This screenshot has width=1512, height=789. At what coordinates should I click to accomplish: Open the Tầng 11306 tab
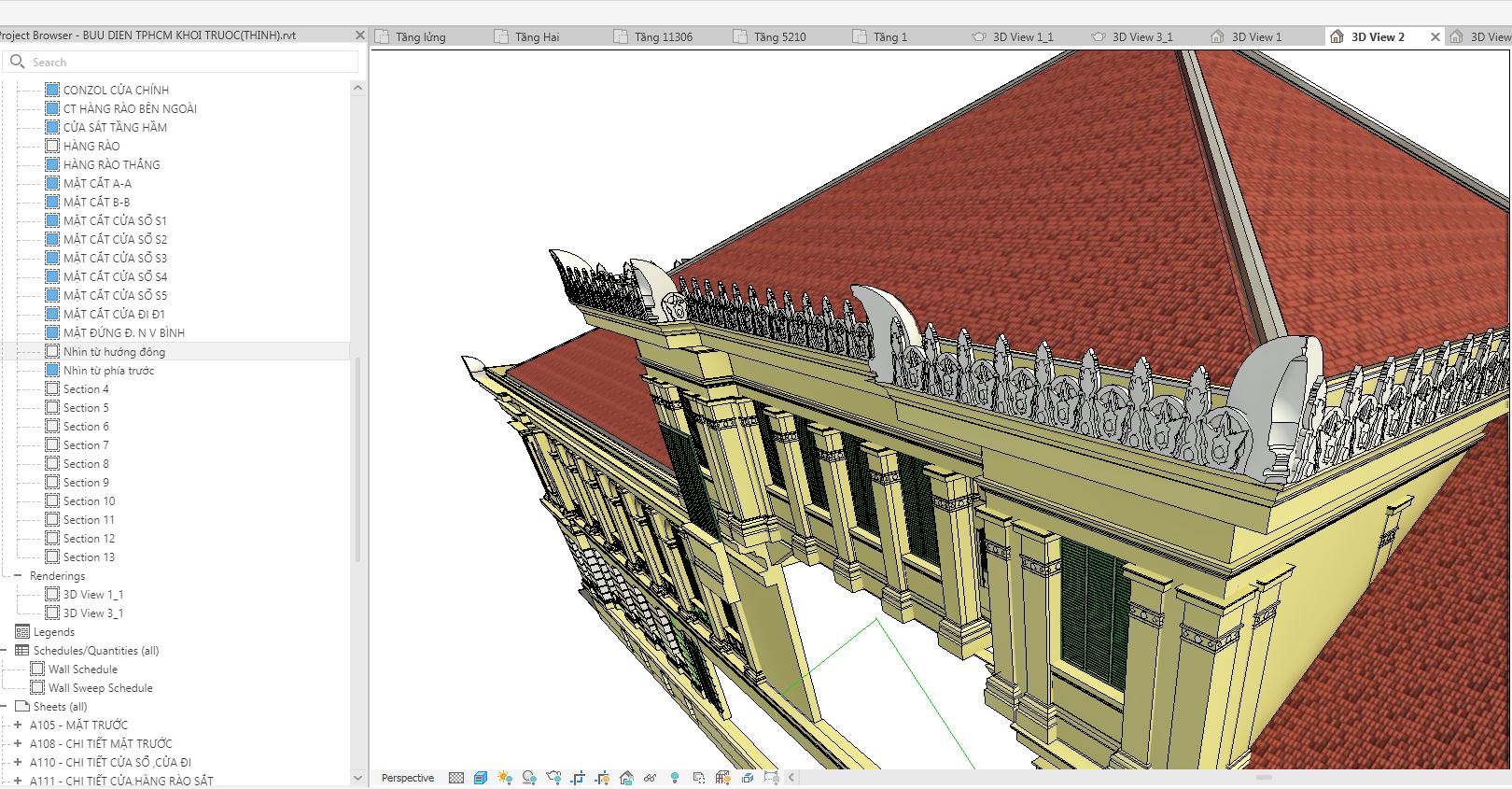pyautogui.click(x=664, y=37)
